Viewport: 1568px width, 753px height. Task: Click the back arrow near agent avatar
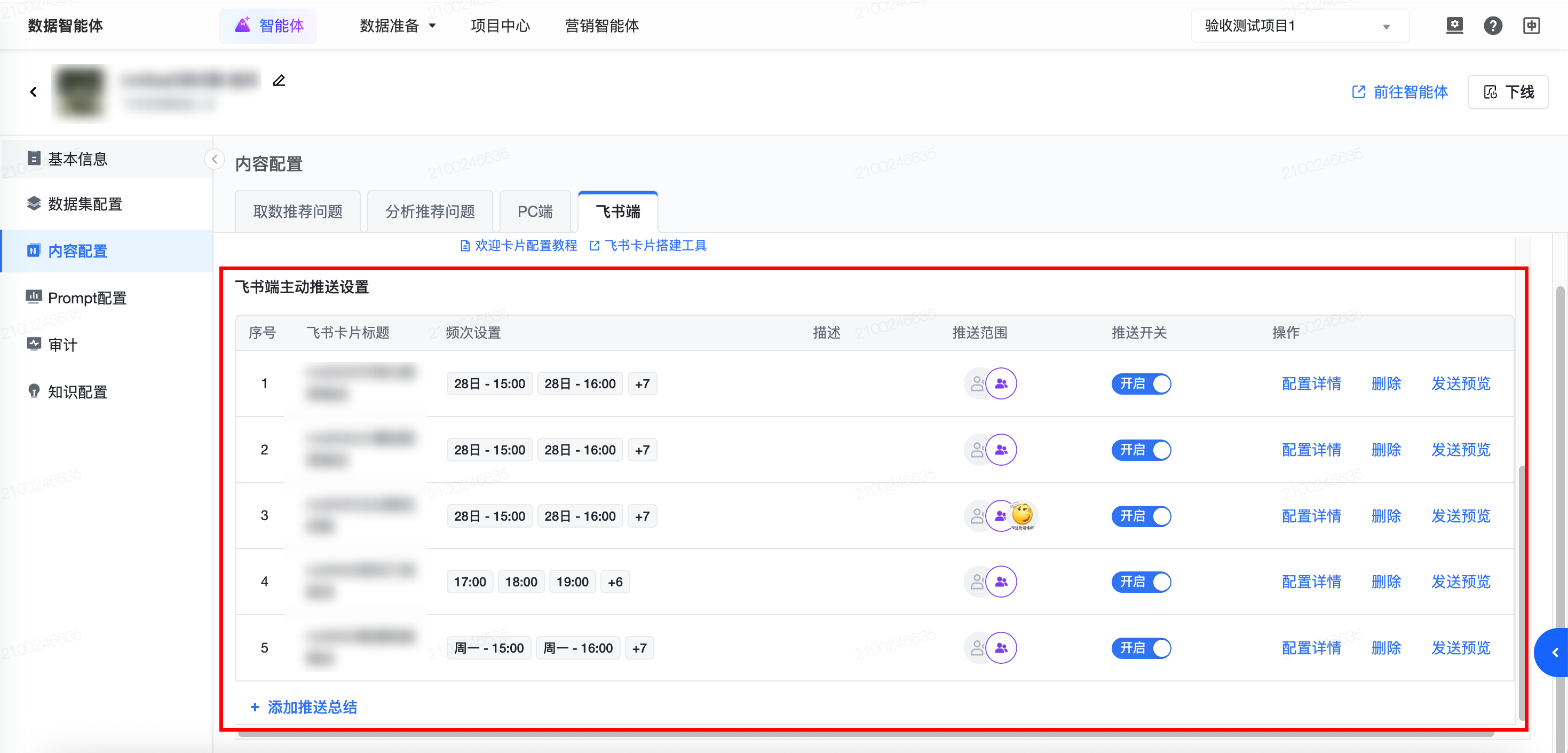click(34, 92)
